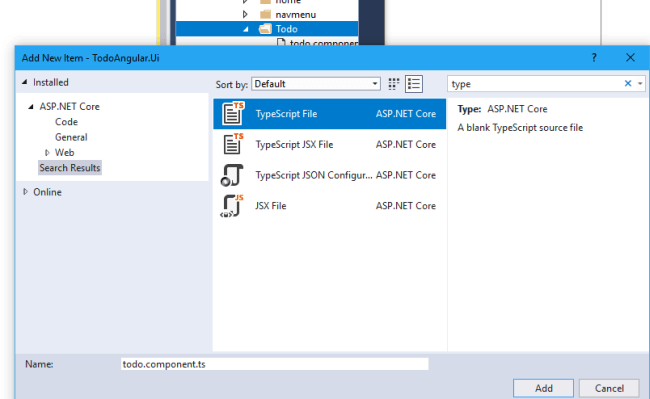
Task: Close the Add New Item dialog
Action: 630,58
